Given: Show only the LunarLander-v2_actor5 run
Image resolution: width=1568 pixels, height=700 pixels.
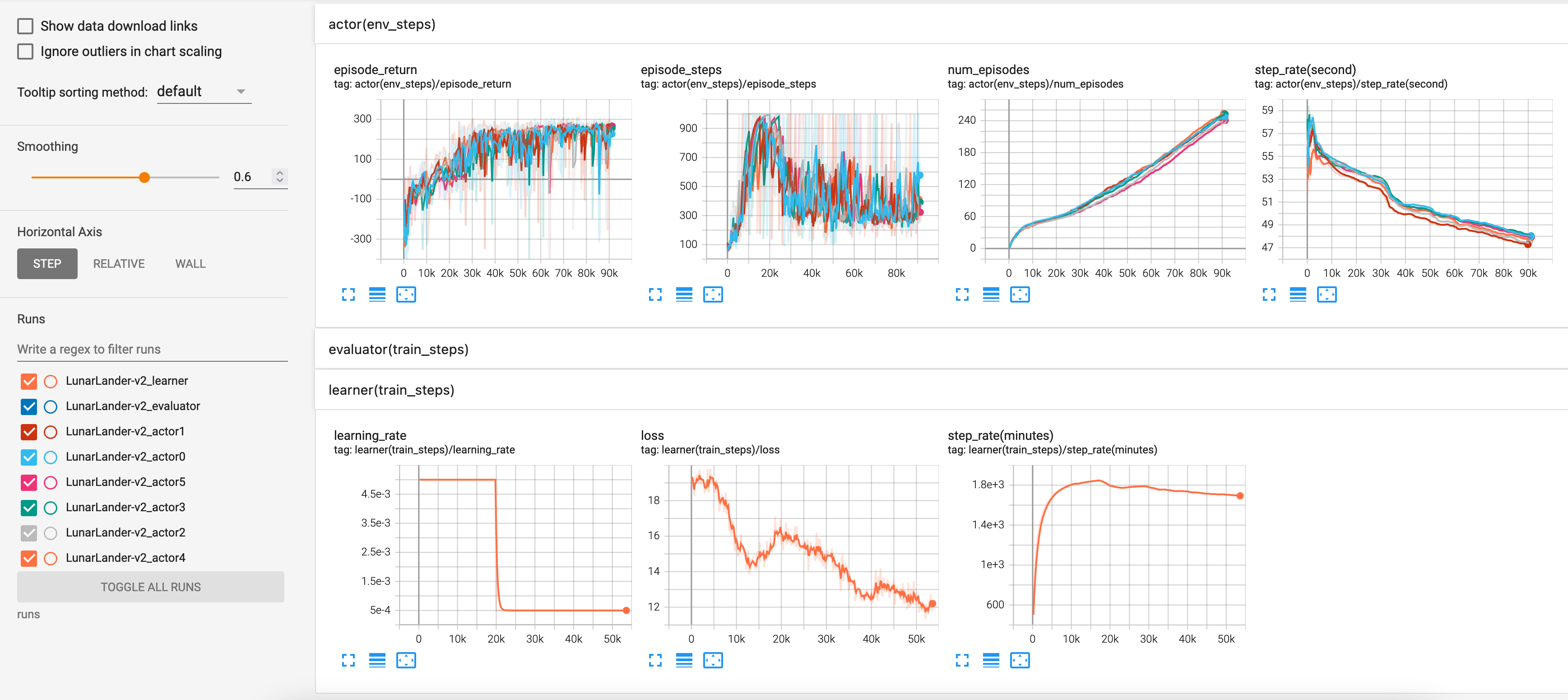Looking at the screenshot, I should [x=51, y=482].
